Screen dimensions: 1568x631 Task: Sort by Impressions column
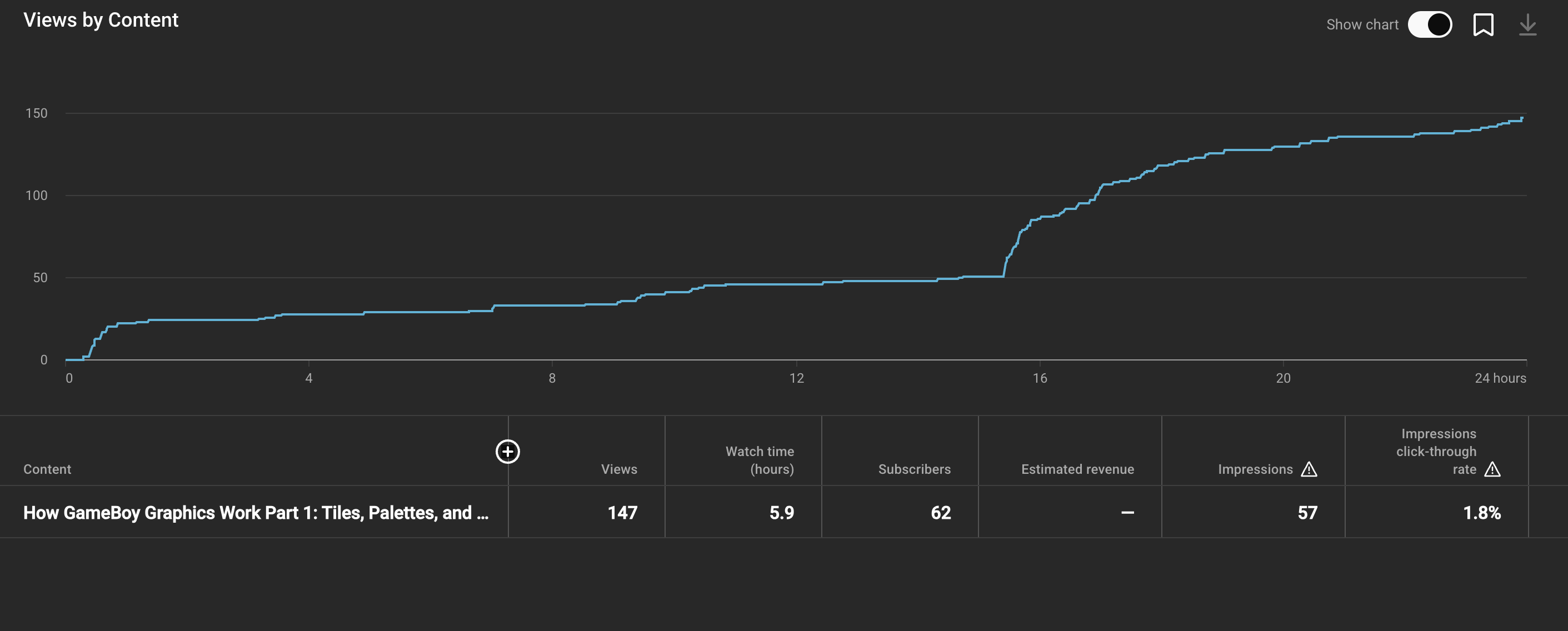coord(1255,469)
